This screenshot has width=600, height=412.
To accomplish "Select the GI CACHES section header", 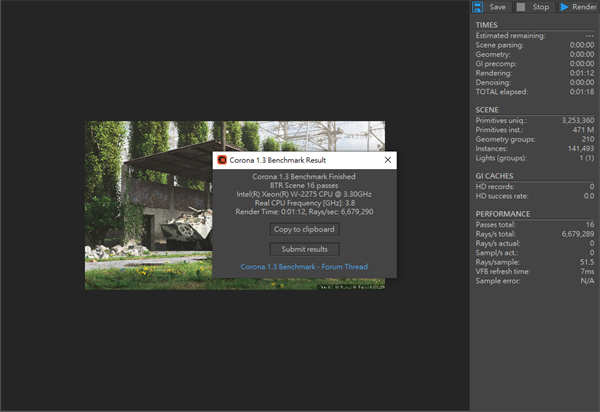I will pos(494,176).
